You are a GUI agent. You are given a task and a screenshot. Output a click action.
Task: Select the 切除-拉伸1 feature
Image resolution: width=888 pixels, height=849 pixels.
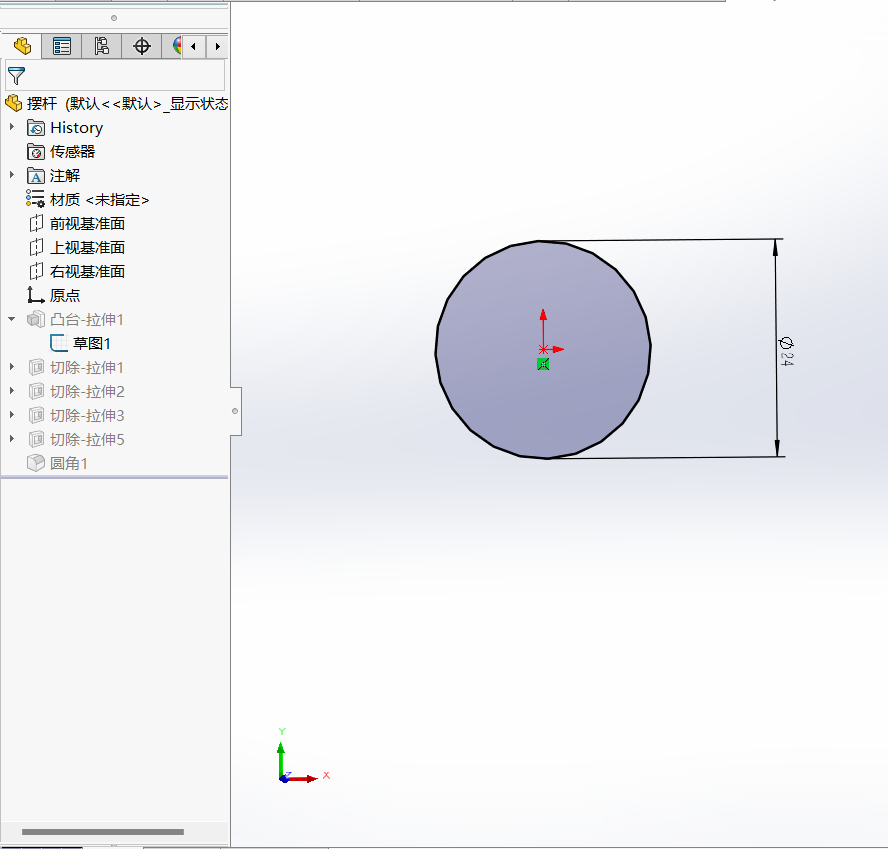(x=87, y=368)
